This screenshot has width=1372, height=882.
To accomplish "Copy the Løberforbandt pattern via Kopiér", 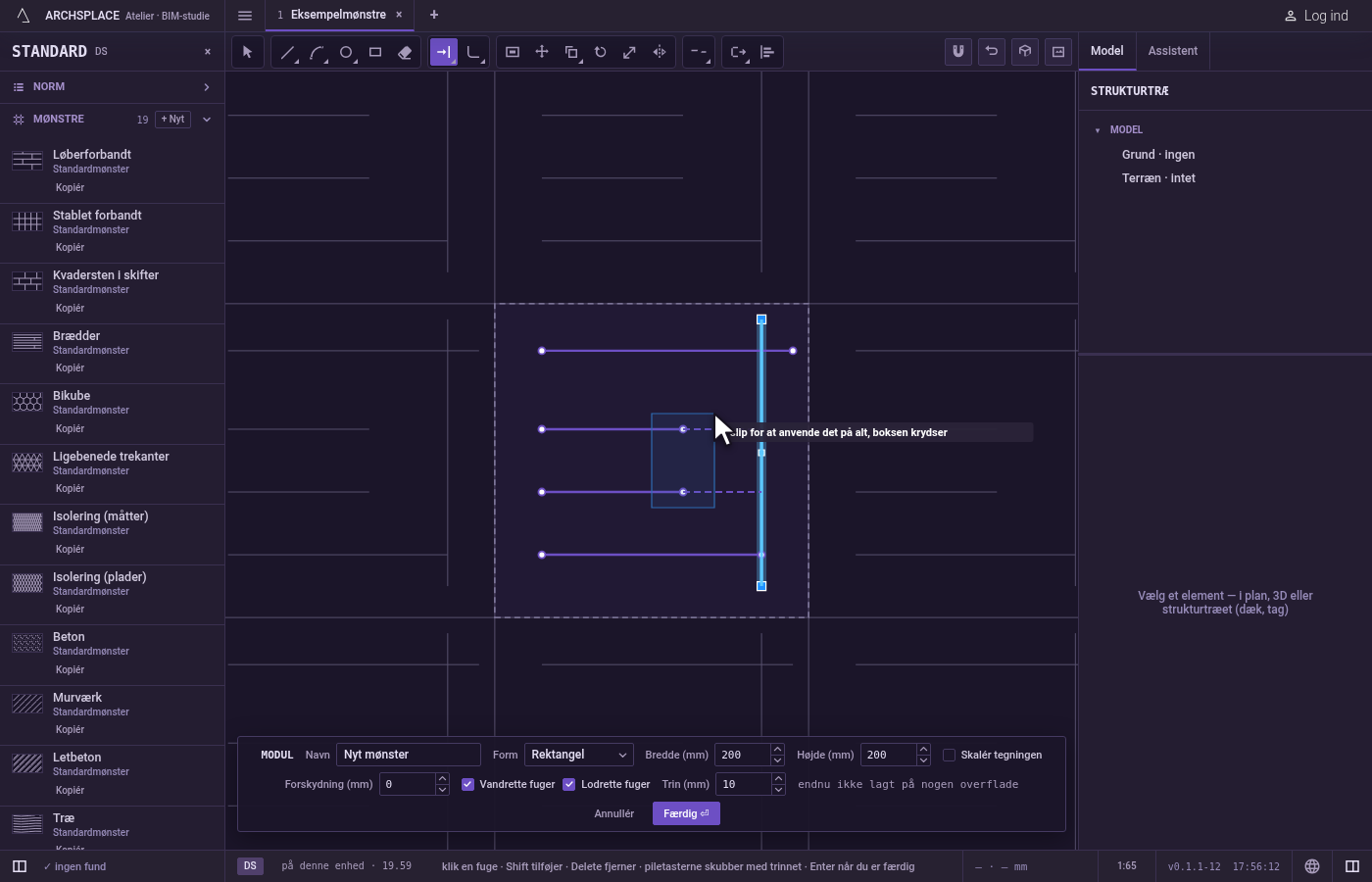I will 70,187.
